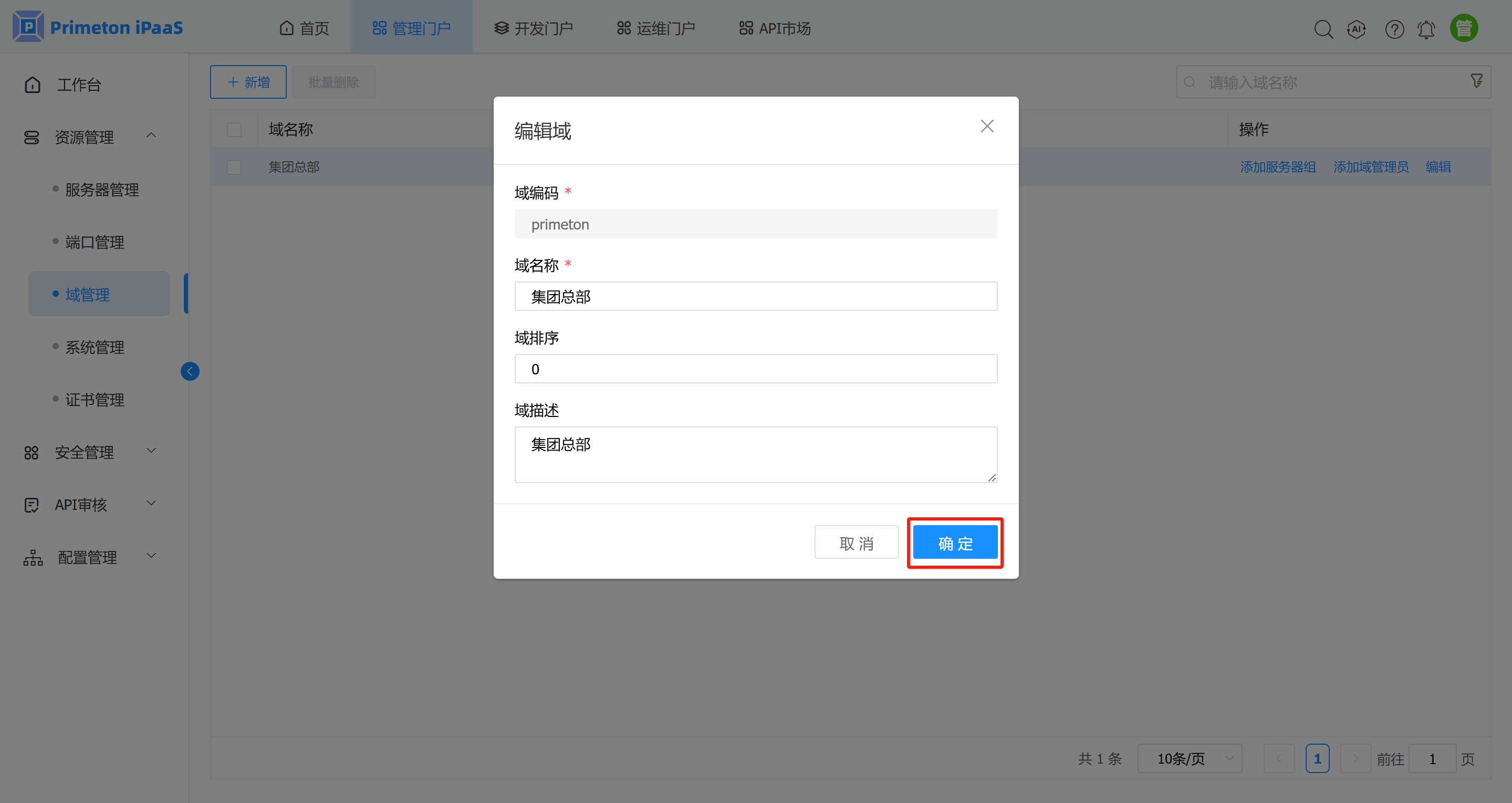Switch to the 开发门户 portal tab
1512x803 pixels.
coord(533,28)
